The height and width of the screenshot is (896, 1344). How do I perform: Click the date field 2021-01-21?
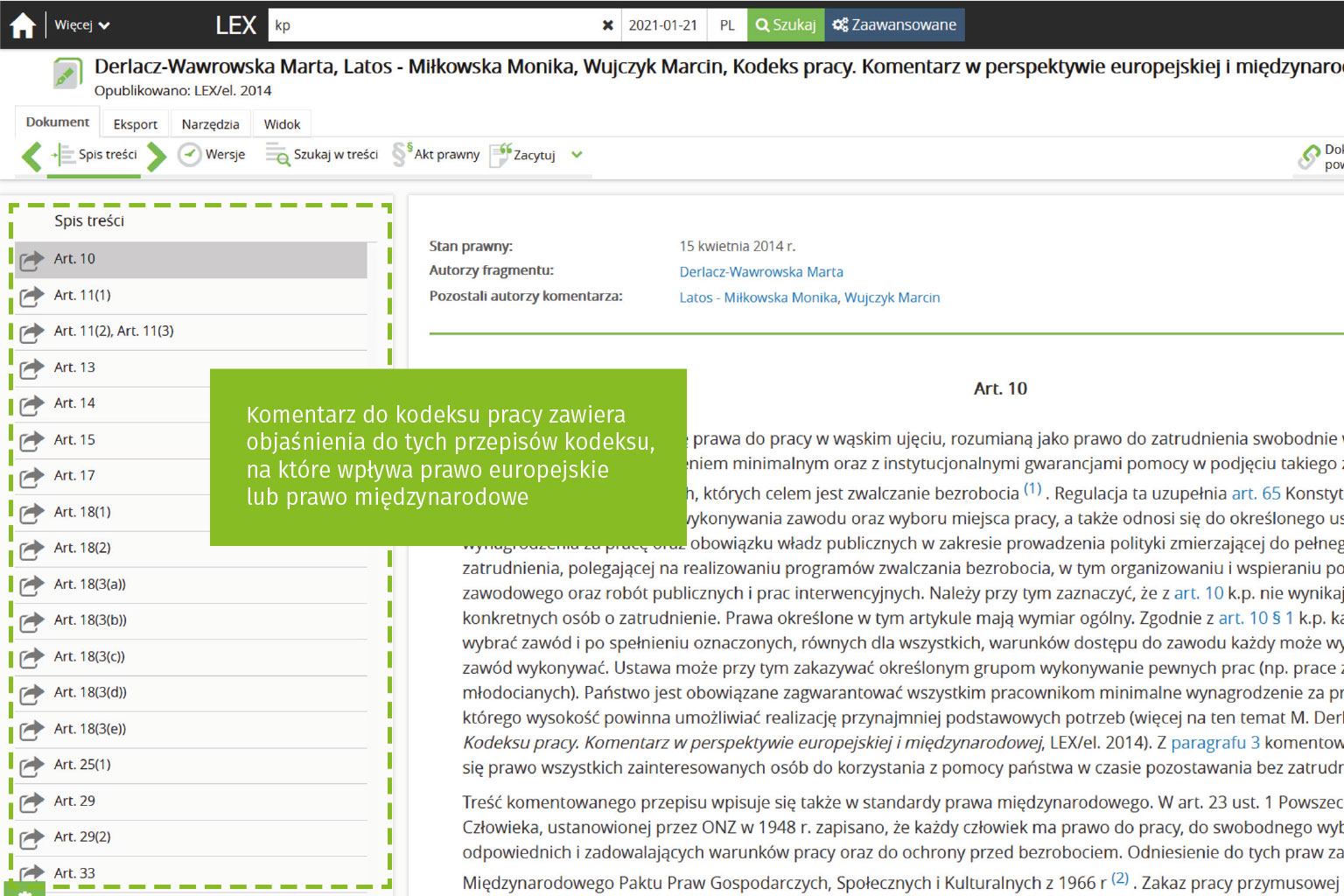point(662,25)
